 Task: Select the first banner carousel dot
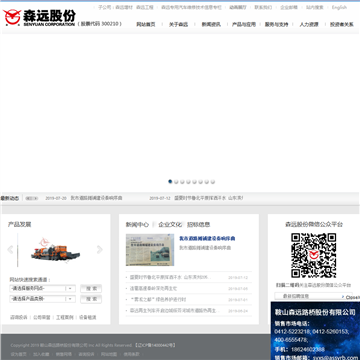170,182
